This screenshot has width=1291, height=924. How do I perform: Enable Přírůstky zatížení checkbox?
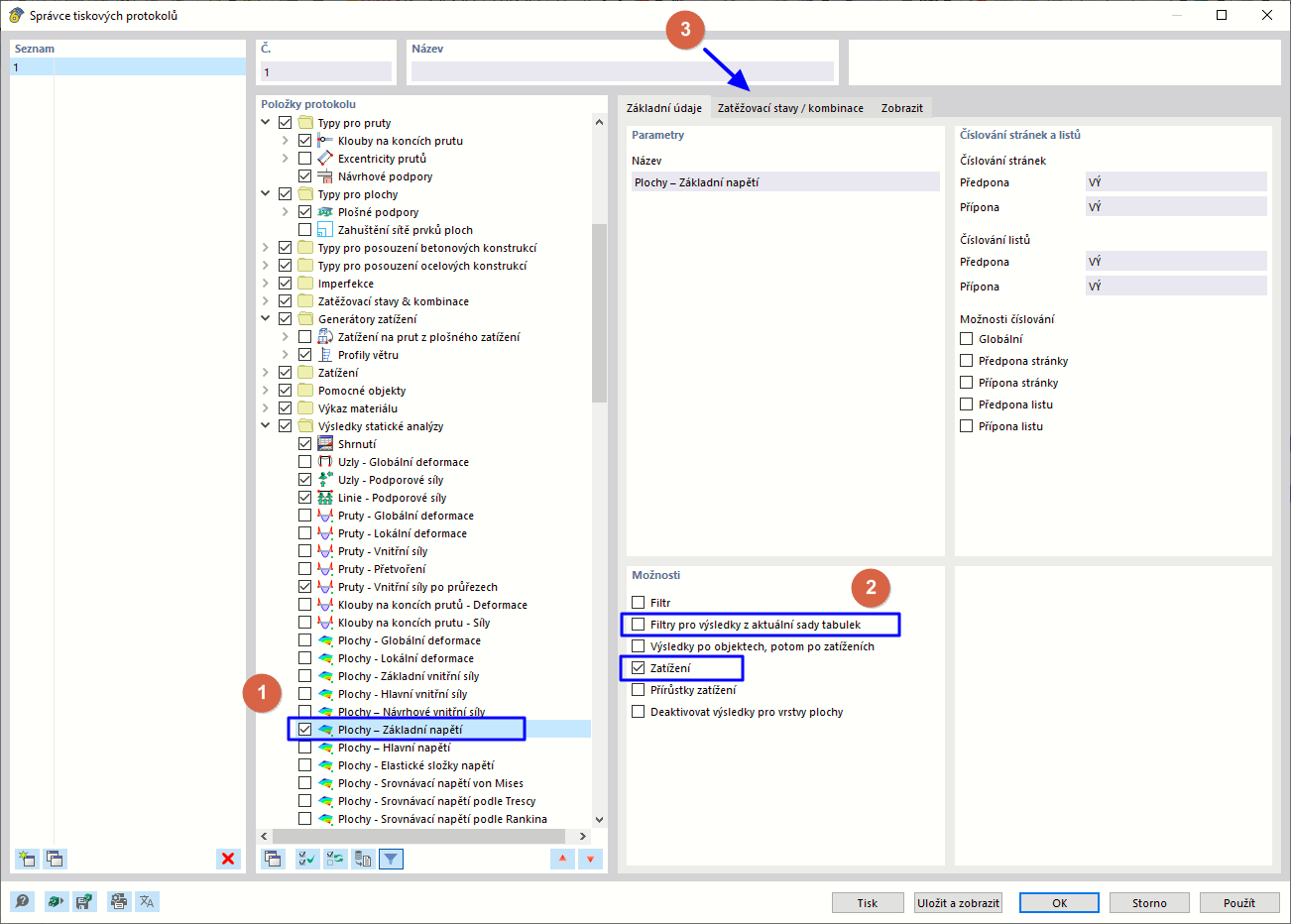click(x=639, y=690)
